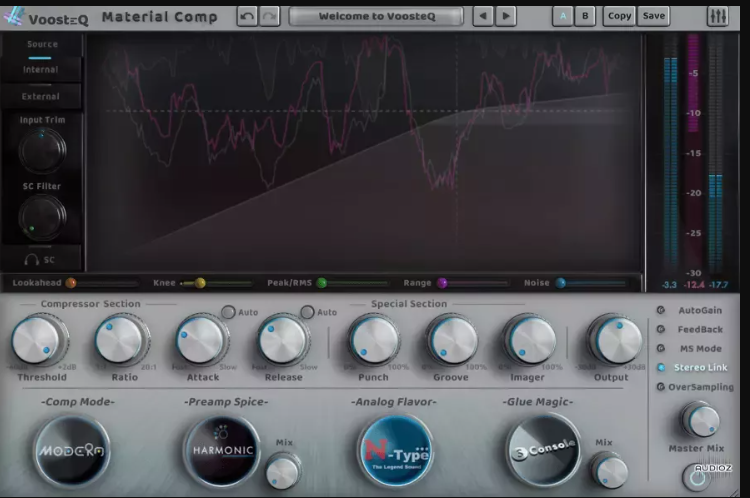Go to the previous preset arrow

484,16
